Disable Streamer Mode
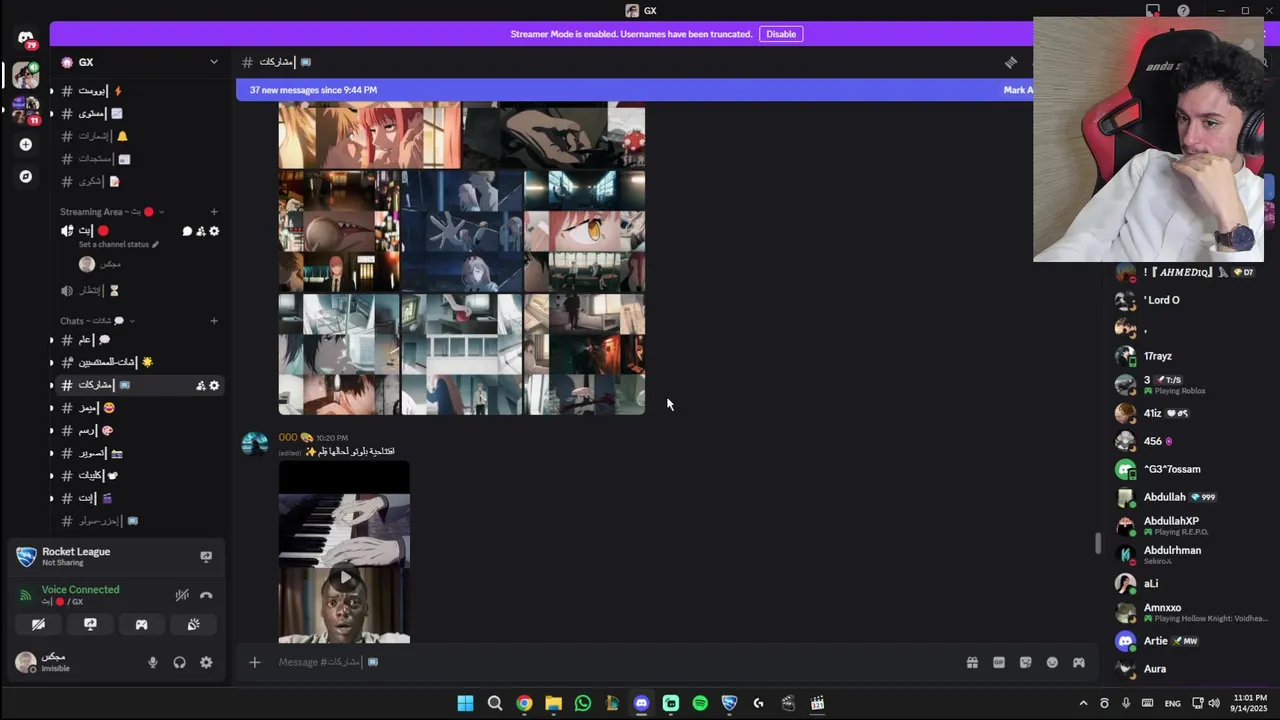The width and height of the screenshot is (1280, 720). pyautogui.click(x=781, y=34)
